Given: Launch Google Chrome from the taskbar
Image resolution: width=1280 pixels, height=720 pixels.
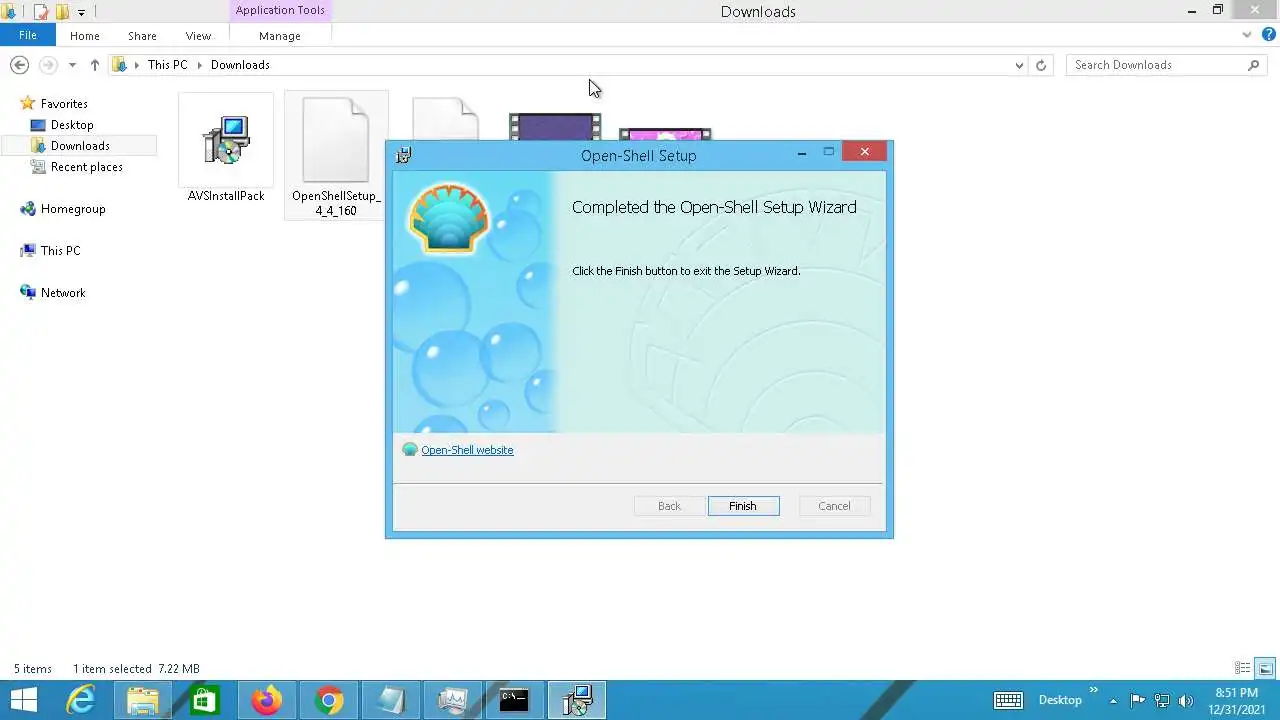Looking at the screenshot, I should click(328, 700).
